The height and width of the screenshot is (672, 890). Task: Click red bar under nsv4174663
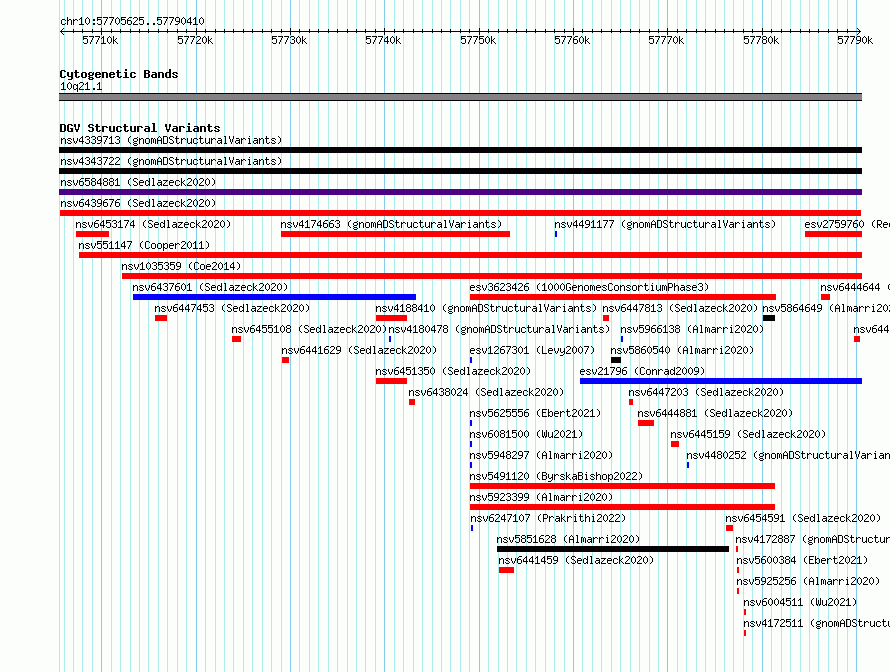[x=395, y=234]
